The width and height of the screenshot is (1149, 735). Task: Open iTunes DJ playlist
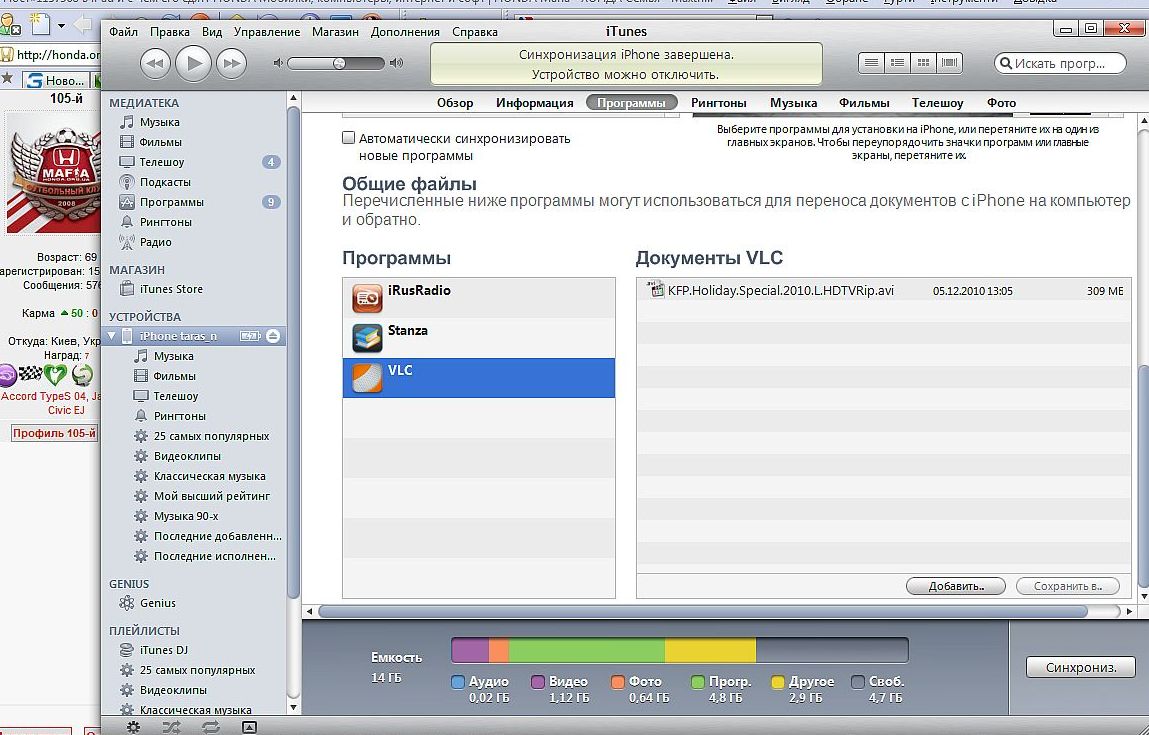pos(163,650)
